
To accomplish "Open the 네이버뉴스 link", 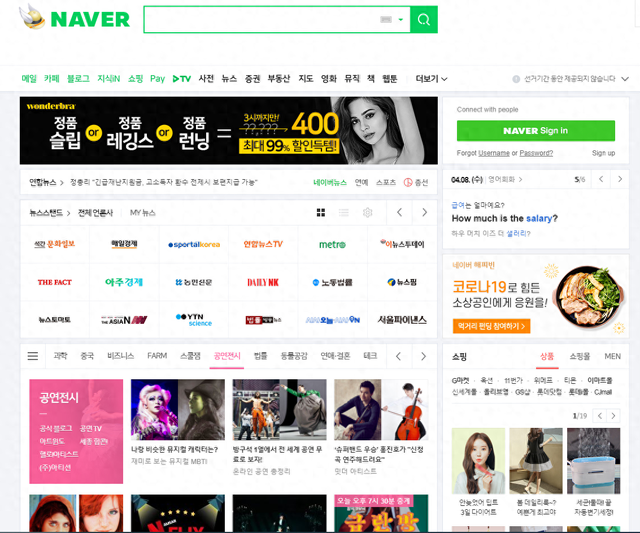I will 330,182.
